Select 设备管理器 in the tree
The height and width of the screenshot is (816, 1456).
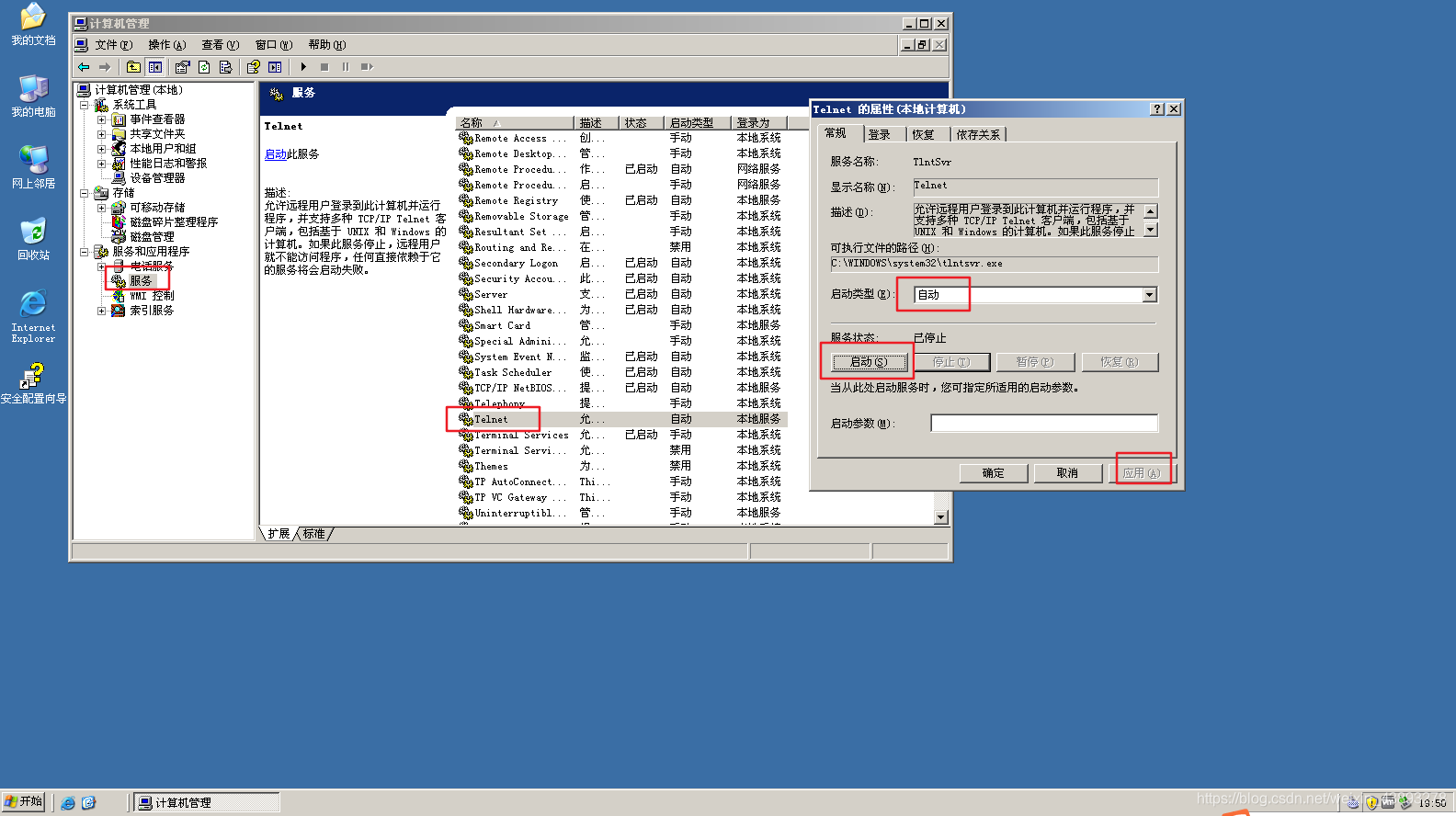(x=157, y=178)
